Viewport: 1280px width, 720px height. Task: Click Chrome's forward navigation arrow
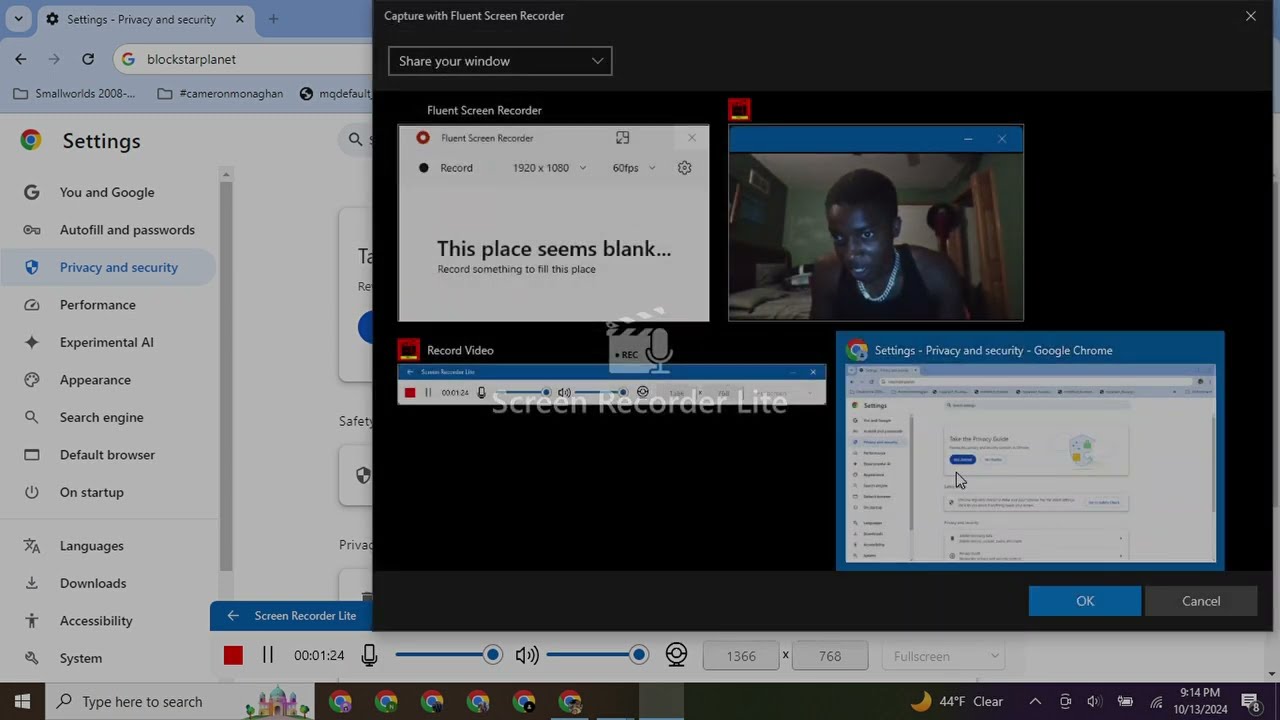(x=54, y=59)
